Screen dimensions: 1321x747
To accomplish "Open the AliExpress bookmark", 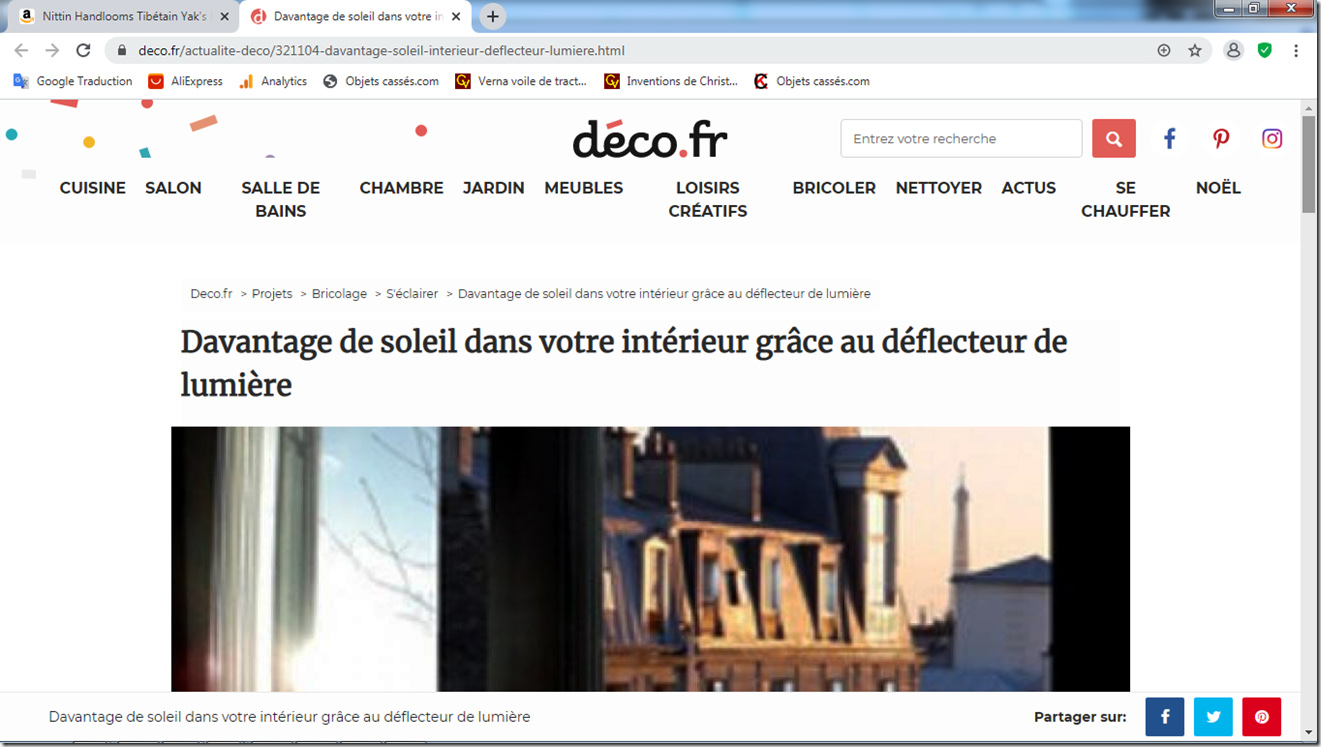I will (x=185, y=81).
